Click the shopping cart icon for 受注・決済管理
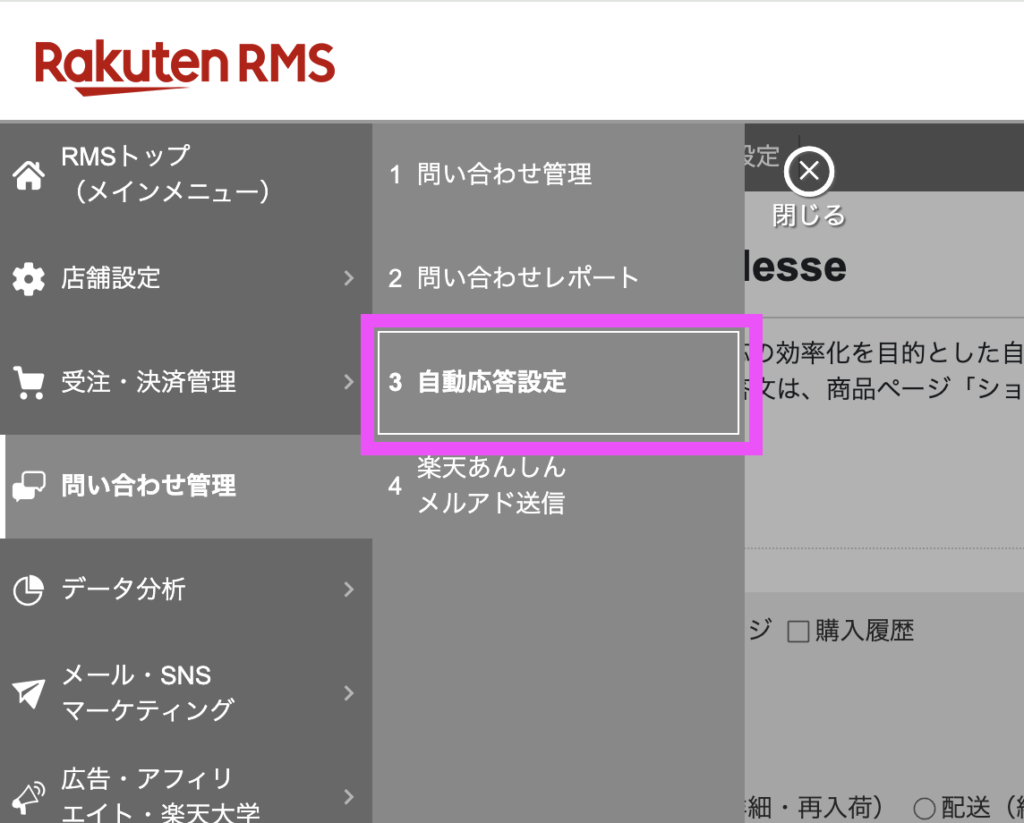Viewport: 1024px width, 823px height. pos(28,381)
